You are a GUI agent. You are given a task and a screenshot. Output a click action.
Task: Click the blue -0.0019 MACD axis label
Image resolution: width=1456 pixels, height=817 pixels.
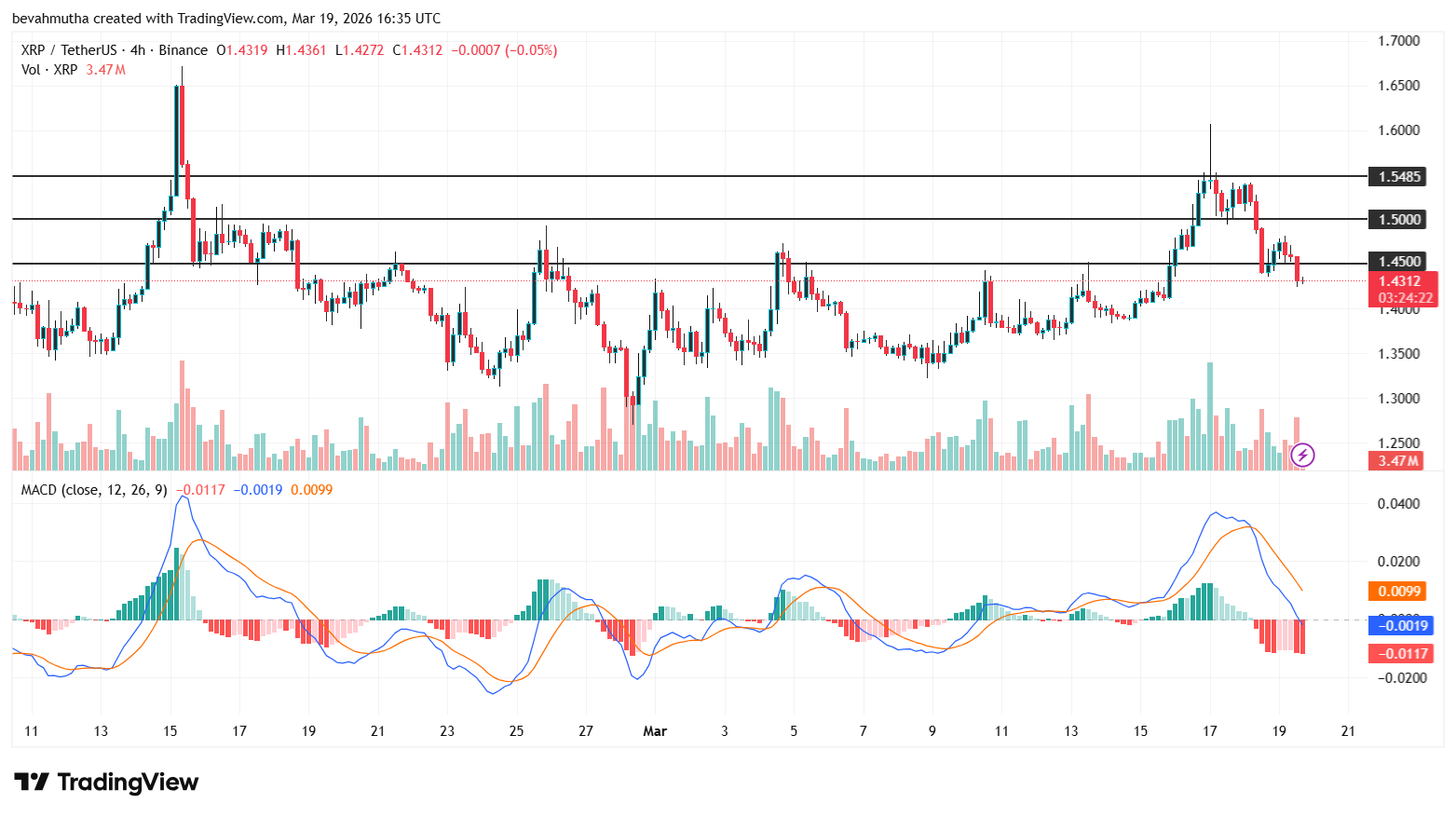click(1398, 625)
